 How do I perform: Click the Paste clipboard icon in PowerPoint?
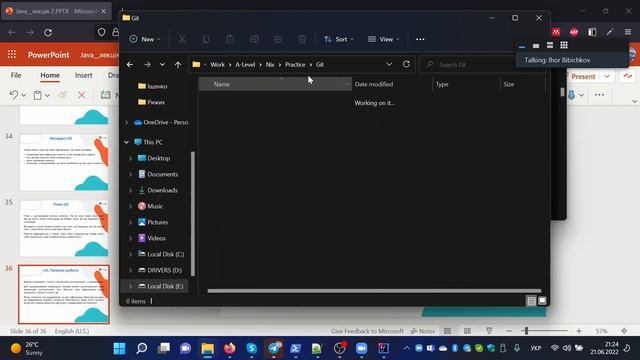click(x=38, y=95)
